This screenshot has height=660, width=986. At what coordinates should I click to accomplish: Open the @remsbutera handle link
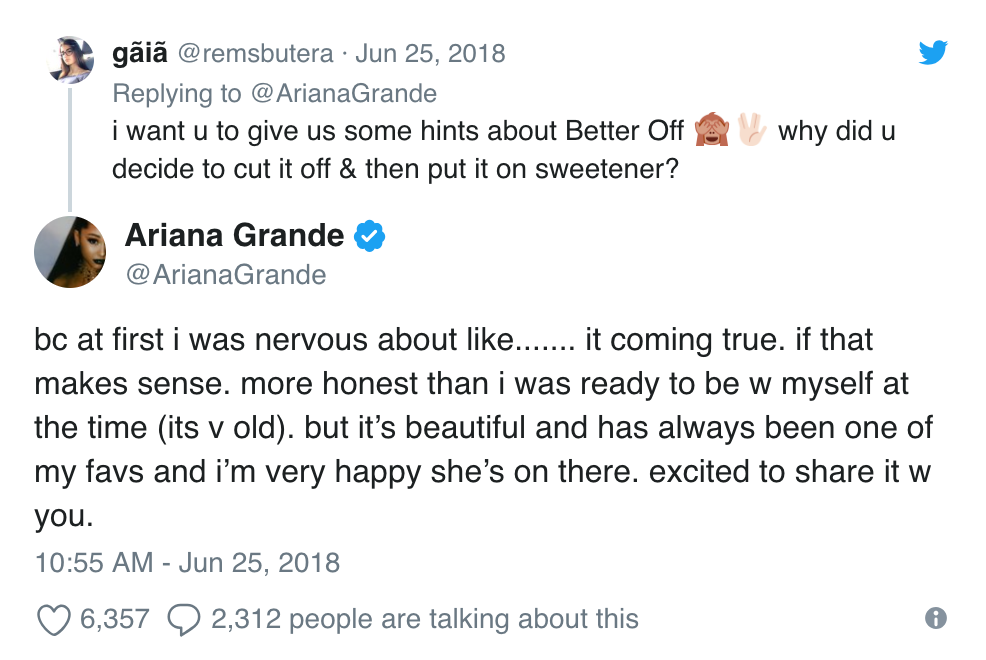(251, 52)
